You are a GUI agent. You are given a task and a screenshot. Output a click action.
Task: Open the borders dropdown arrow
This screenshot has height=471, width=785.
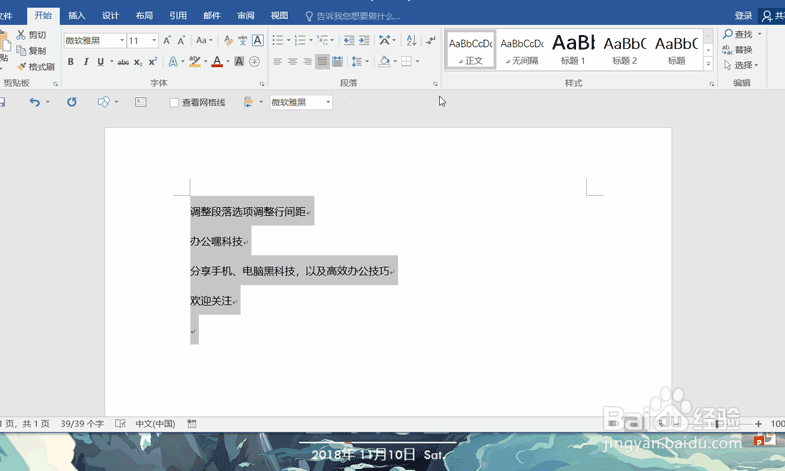point(418,62)
